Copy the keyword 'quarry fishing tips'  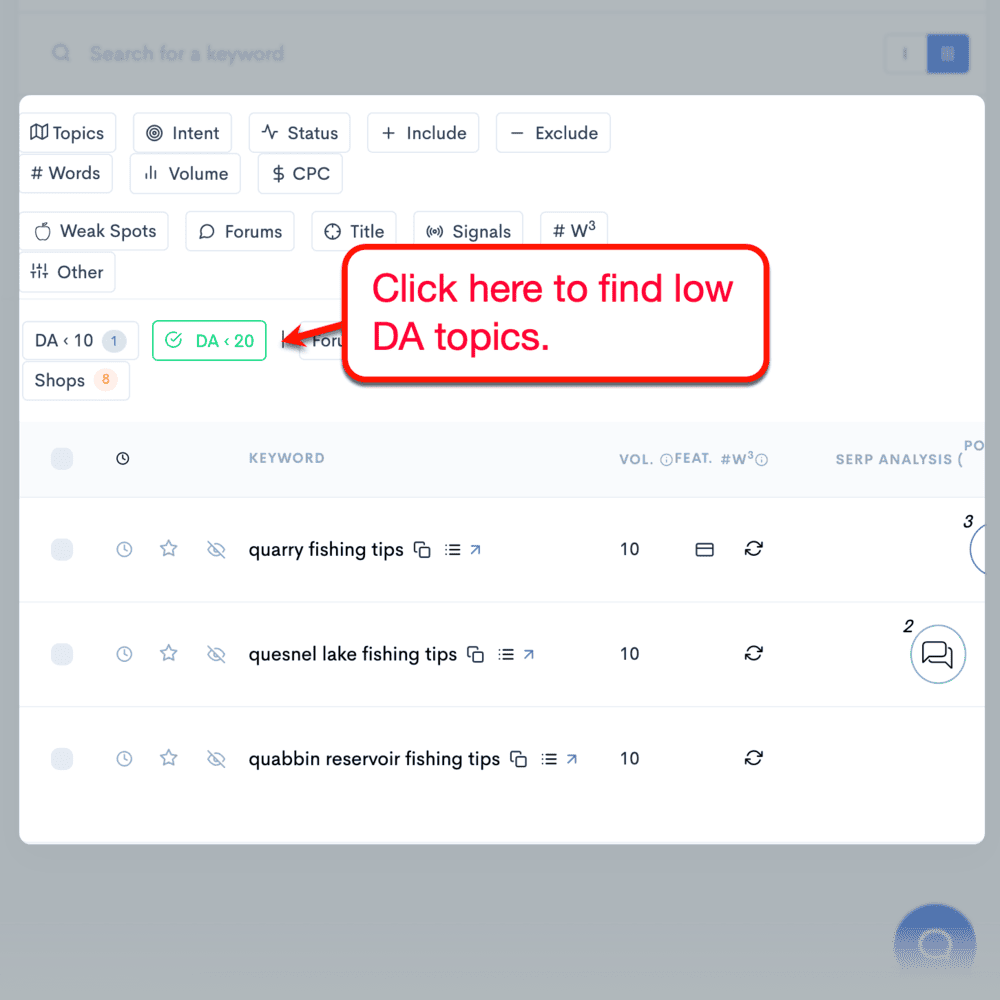423,550
